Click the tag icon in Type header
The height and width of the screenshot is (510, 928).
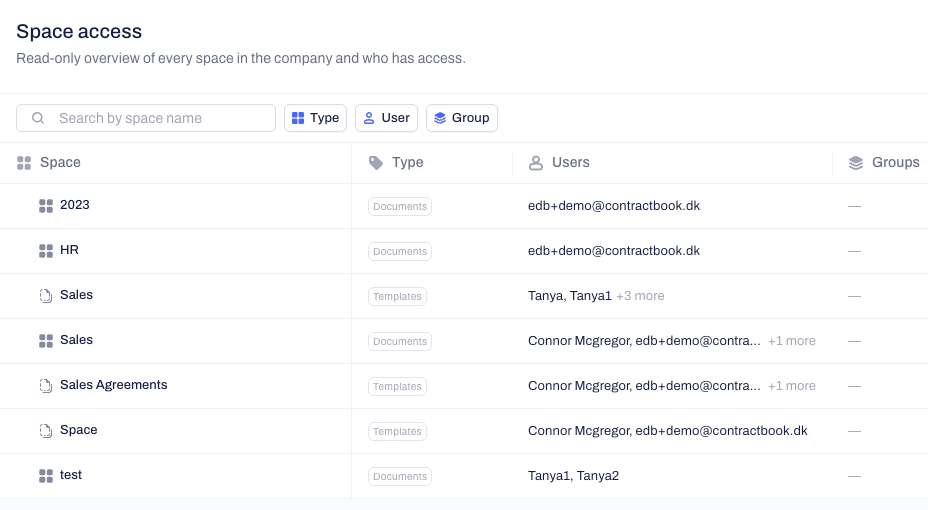pyautogui.click(x=376, y=163)
